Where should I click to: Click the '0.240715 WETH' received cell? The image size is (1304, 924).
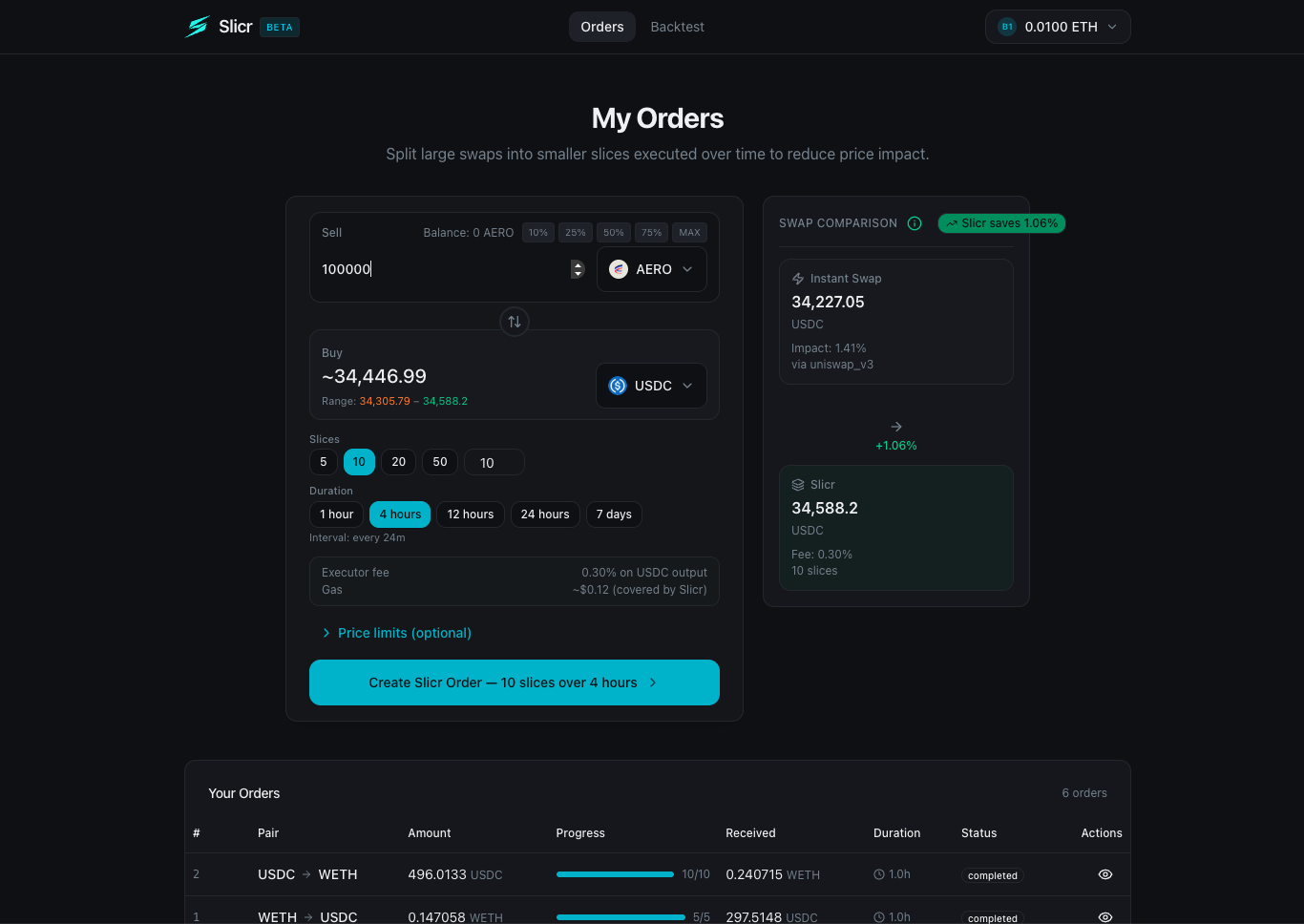pyautogui.click(x=772, y=874)
